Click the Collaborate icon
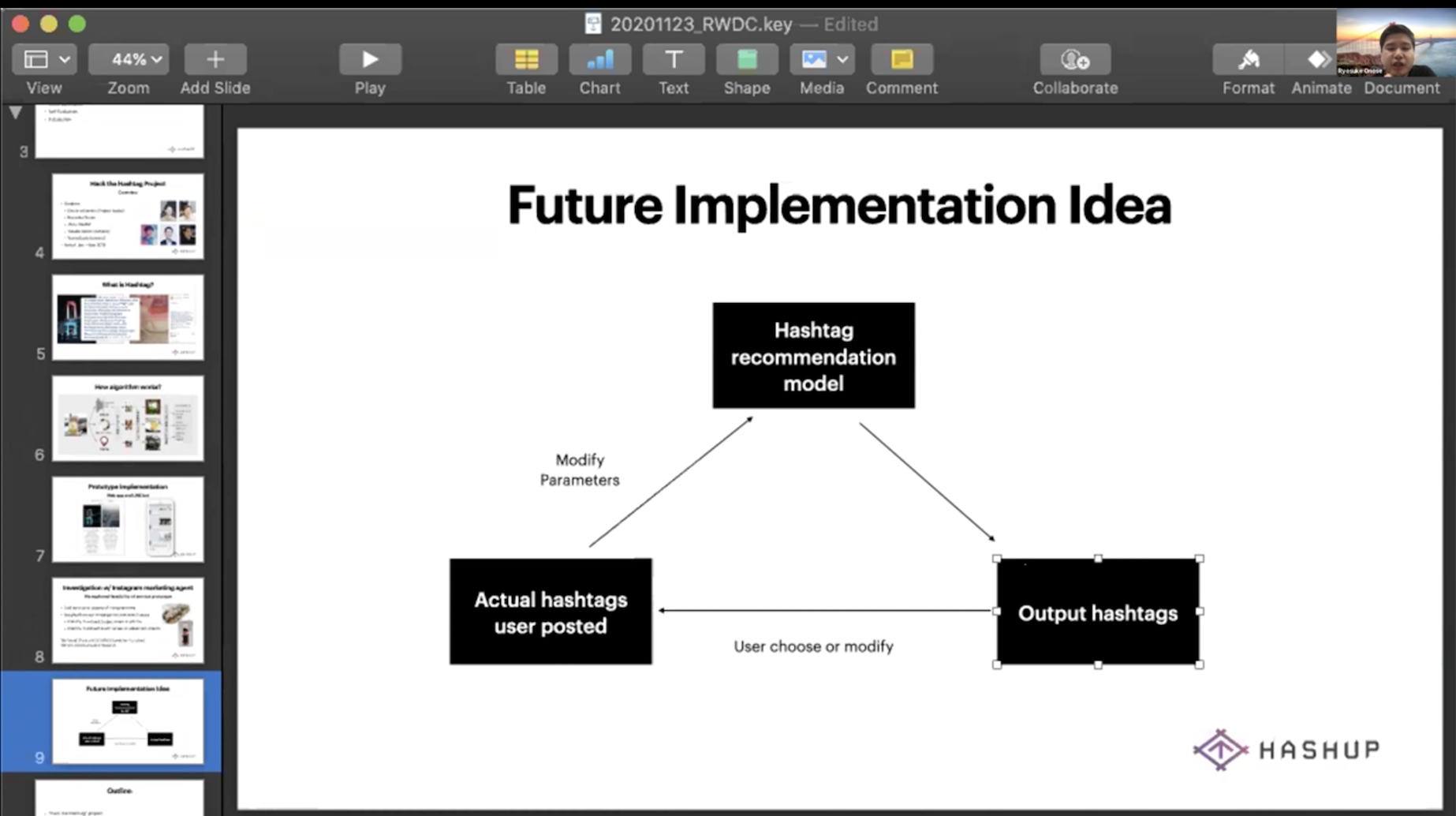 pyautogui.click(x=1075, y=60)
